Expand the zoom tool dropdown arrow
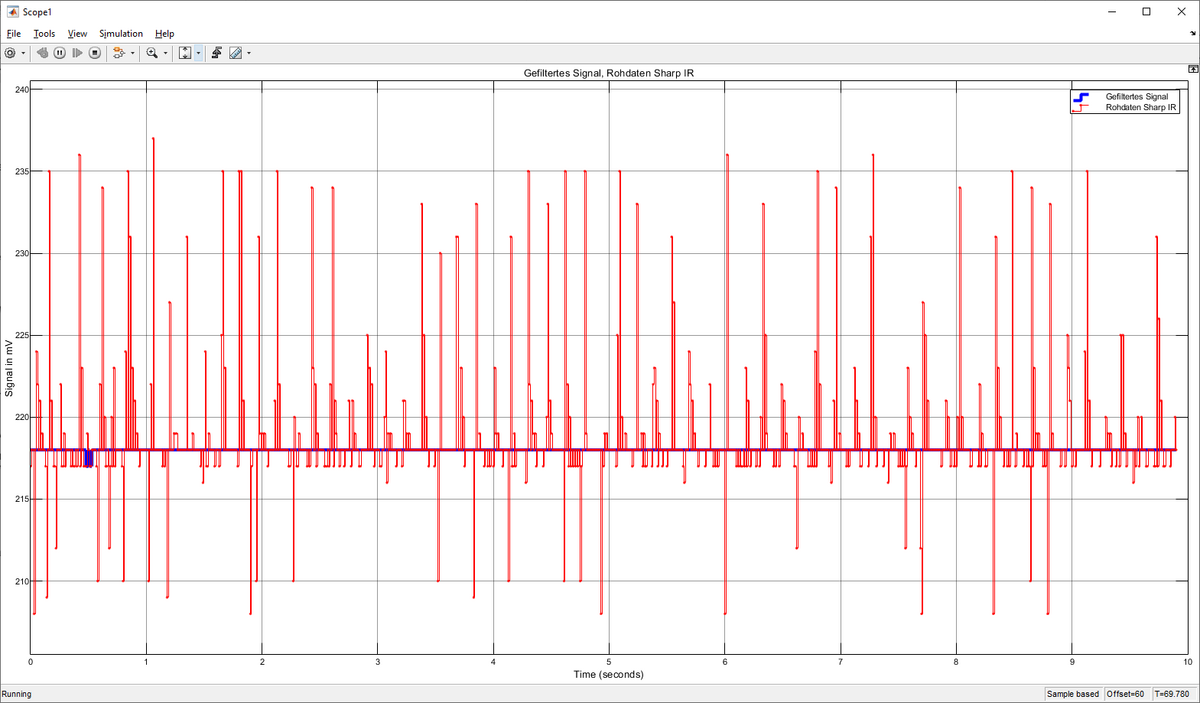The image size is (1200, 703). click(165, 53)
